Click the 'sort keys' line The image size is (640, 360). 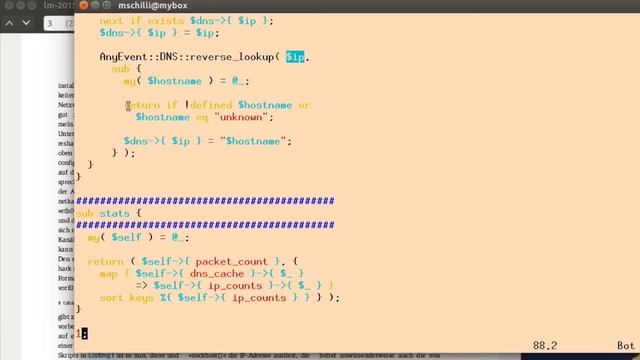pos(220,298)
